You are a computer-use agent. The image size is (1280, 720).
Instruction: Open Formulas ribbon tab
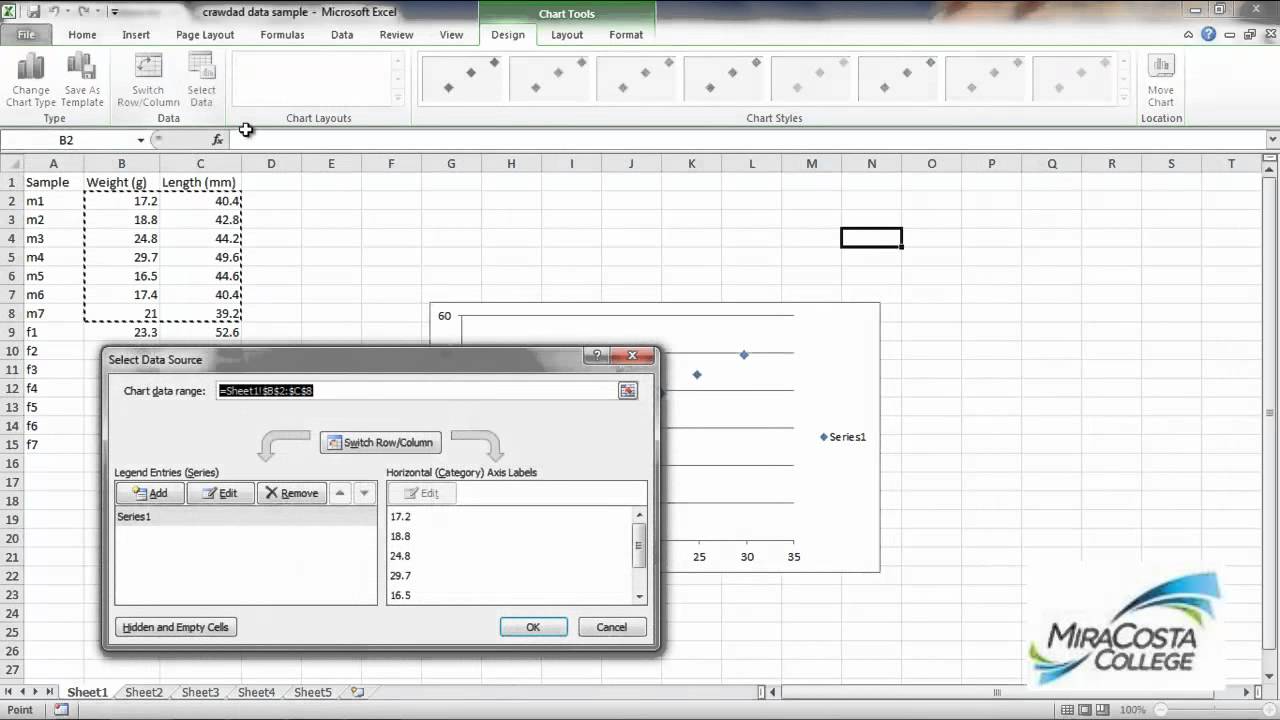click(282, 34)
